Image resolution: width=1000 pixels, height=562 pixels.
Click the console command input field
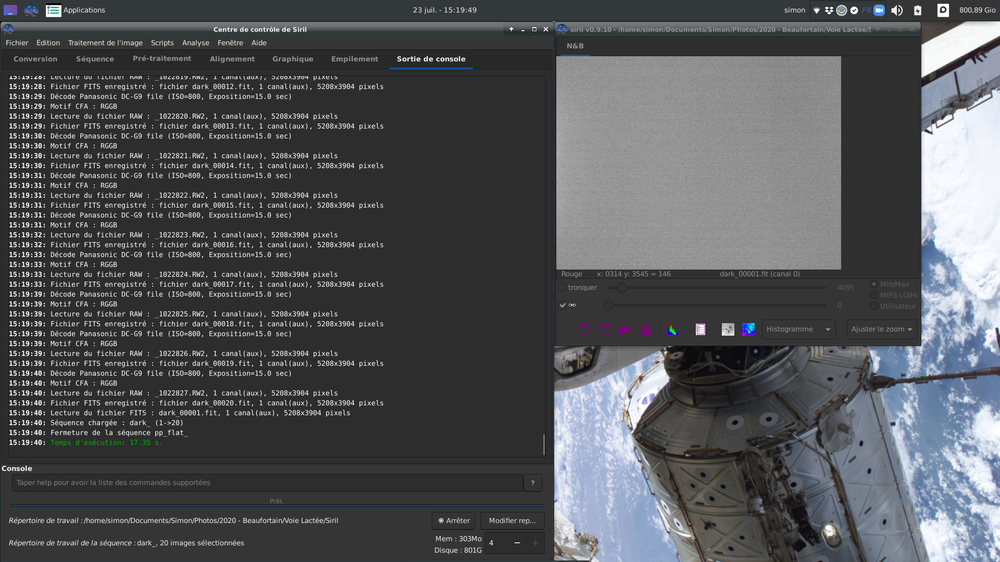click(267, 483)
